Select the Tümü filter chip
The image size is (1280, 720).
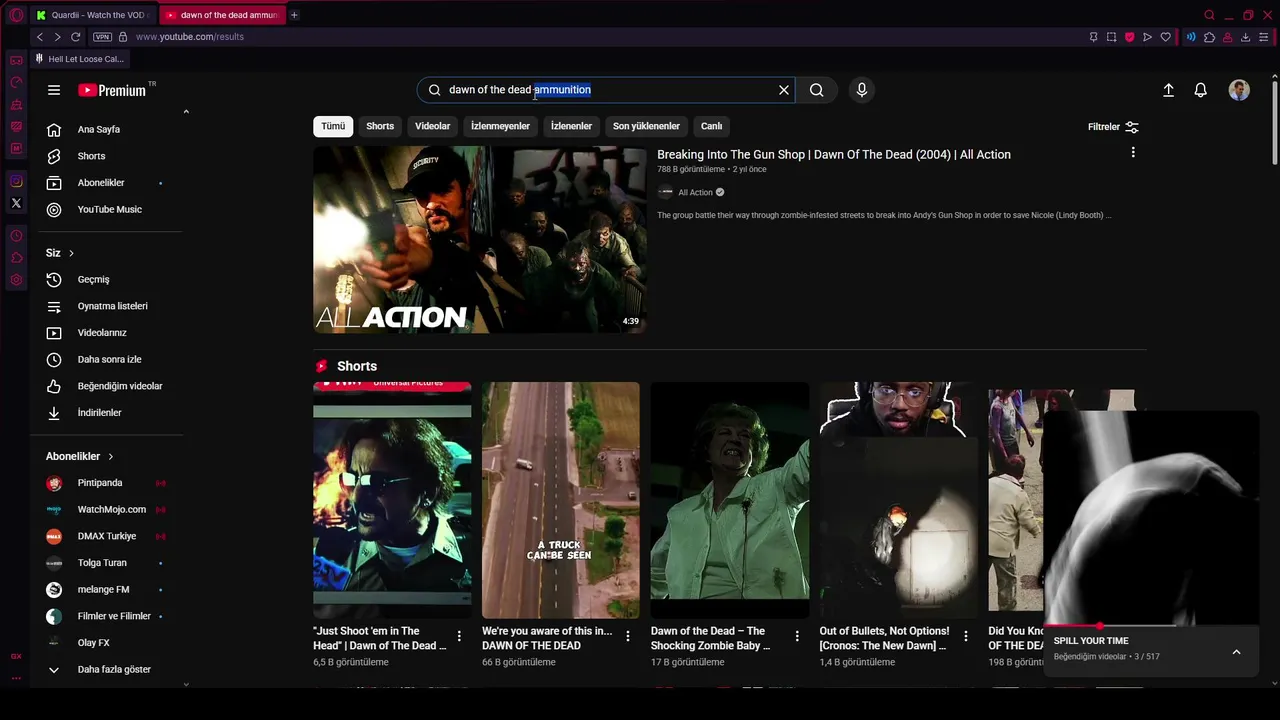(333, 126)
